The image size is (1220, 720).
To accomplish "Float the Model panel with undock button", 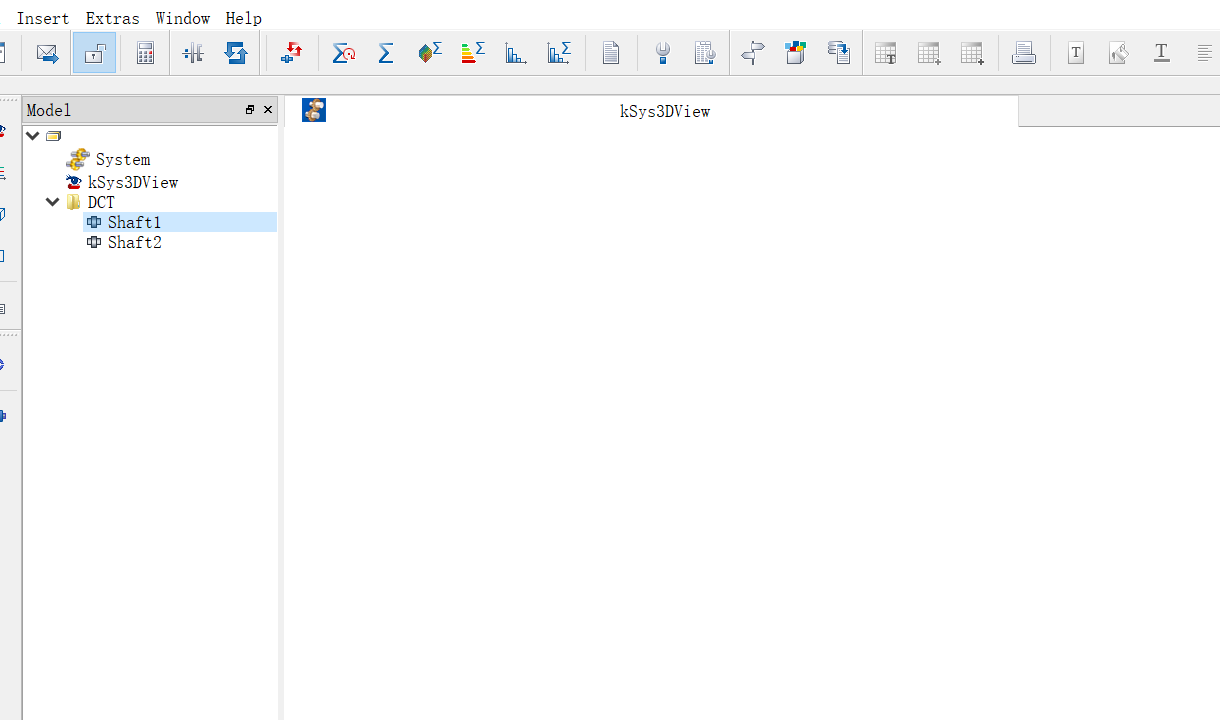I will [250, 110].
